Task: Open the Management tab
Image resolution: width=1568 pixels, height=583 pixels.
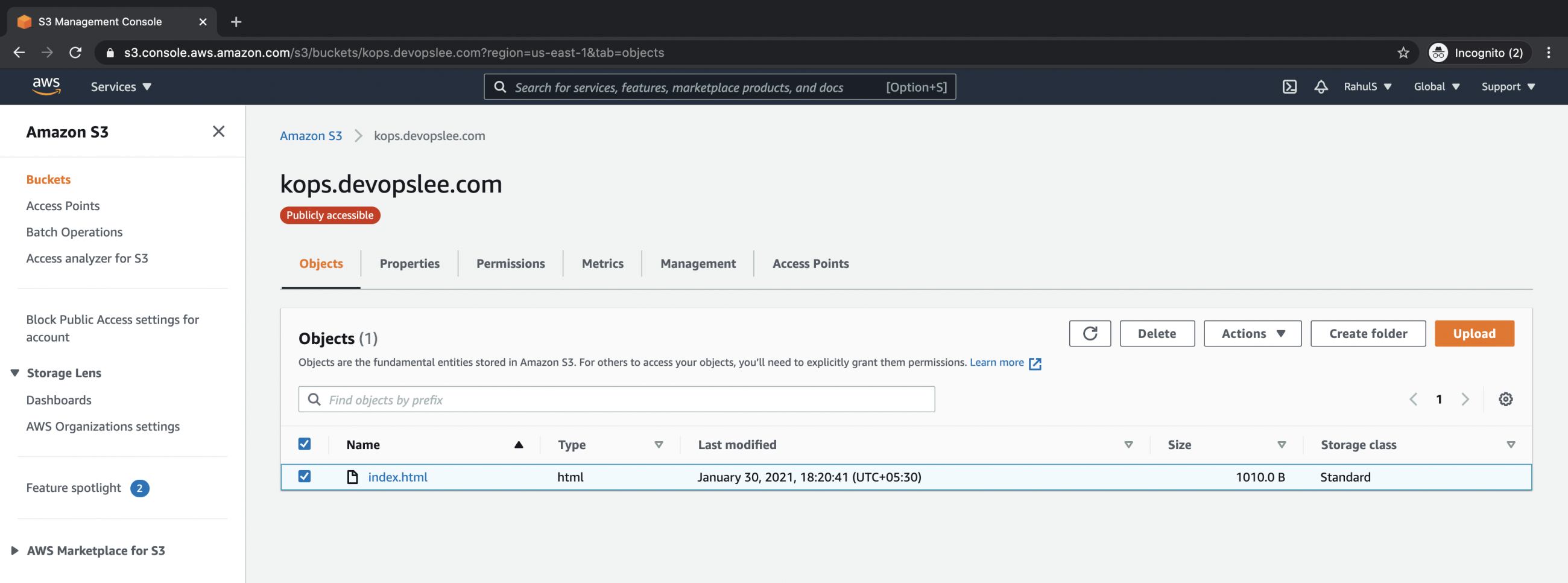Action: pyautogui.click(x=697, y=263)
